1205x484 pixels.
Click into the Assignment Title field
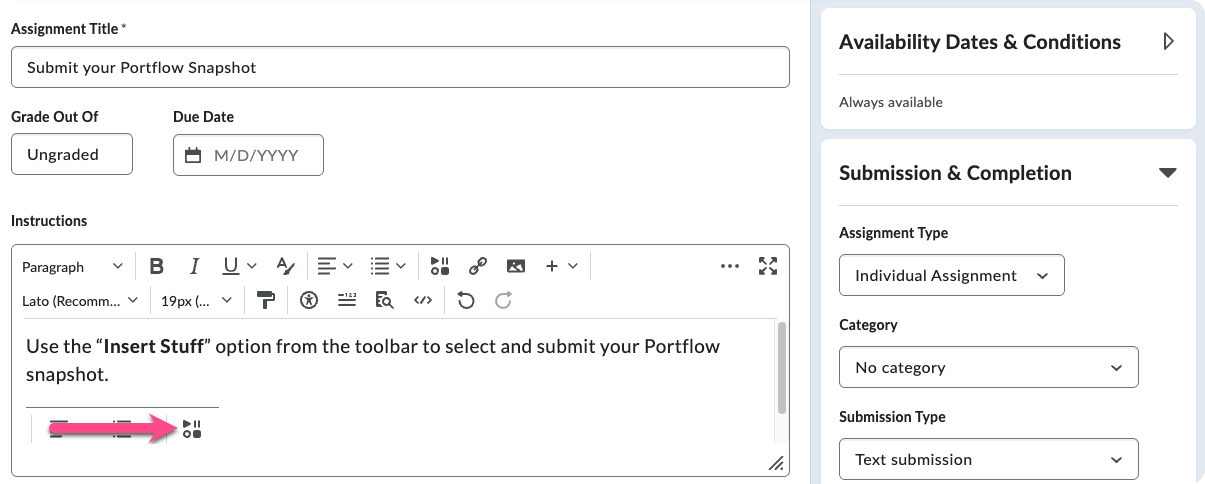(400, 68)
